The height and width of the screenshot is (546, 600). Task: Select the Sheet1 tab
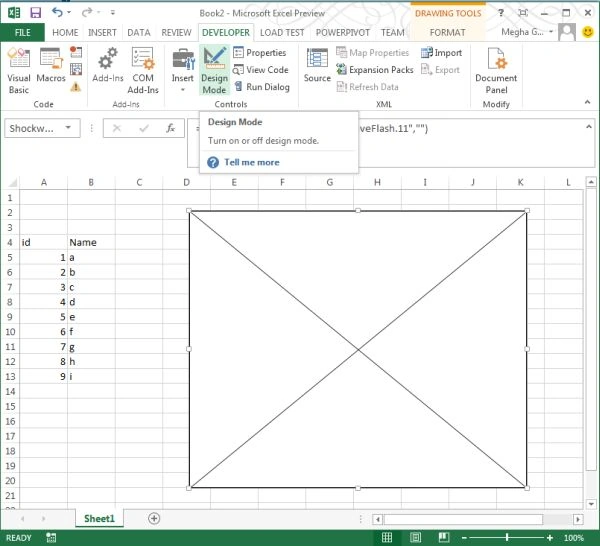99,518
